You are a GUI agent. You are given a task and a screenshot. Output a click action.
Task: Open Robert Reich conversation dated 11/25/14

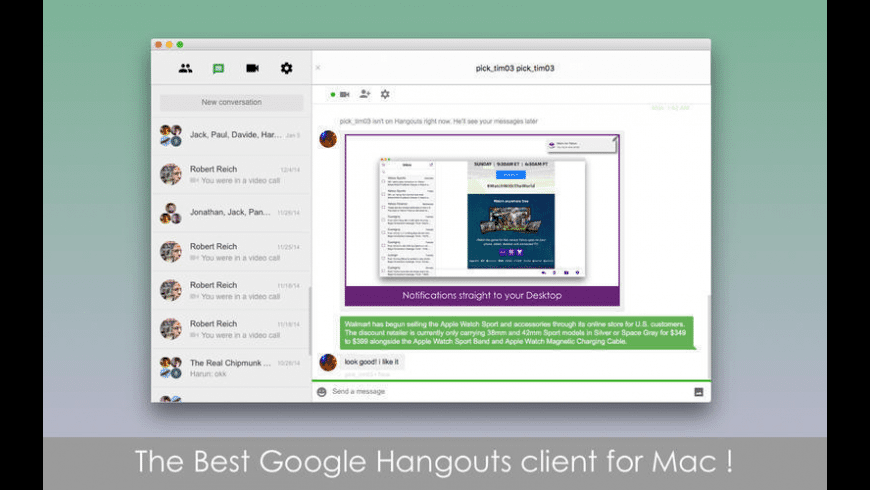tap(231, 251)
